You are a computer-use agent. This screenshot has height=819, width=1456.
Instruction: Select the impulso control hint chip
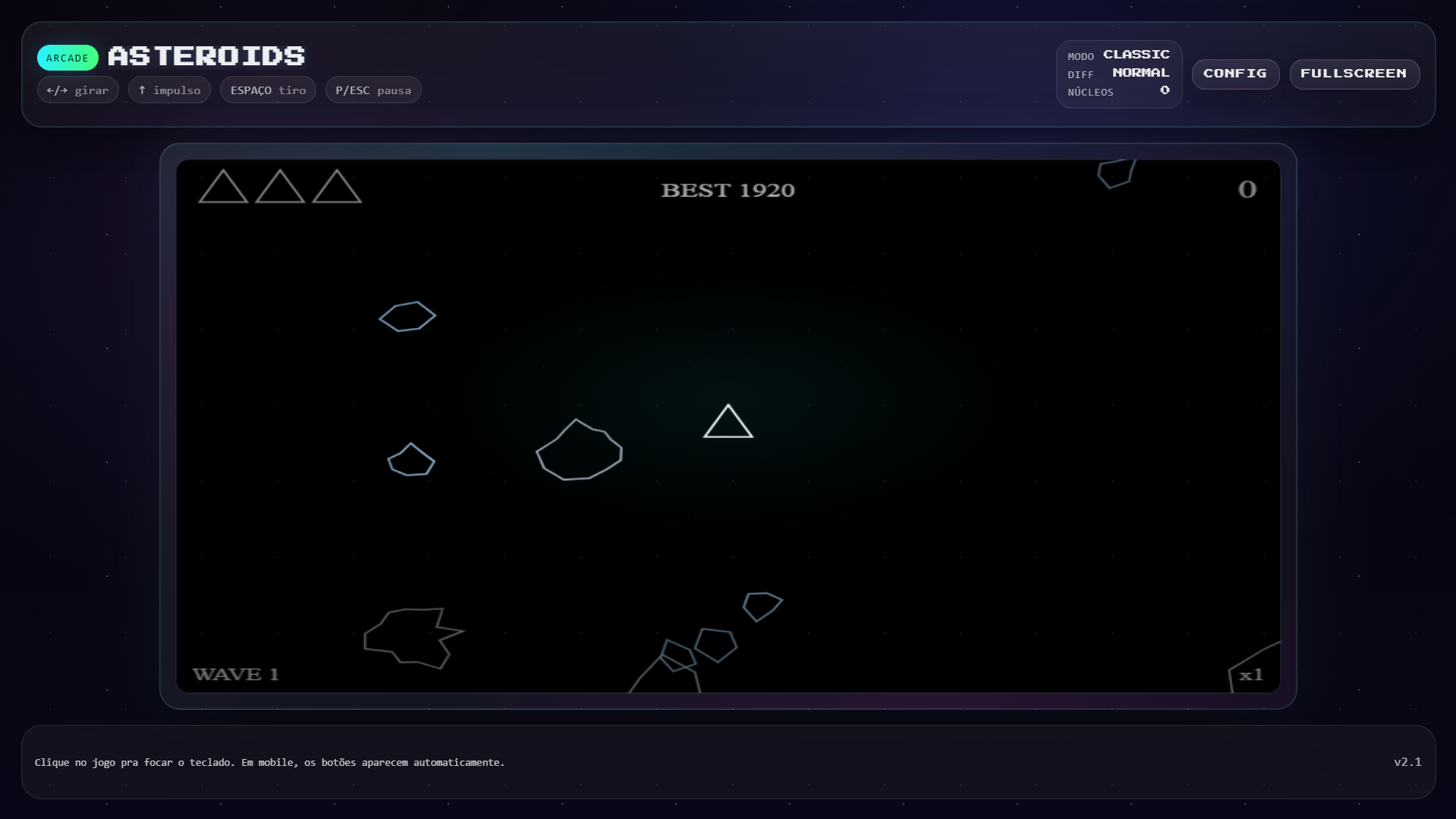(x=169, y=90)
